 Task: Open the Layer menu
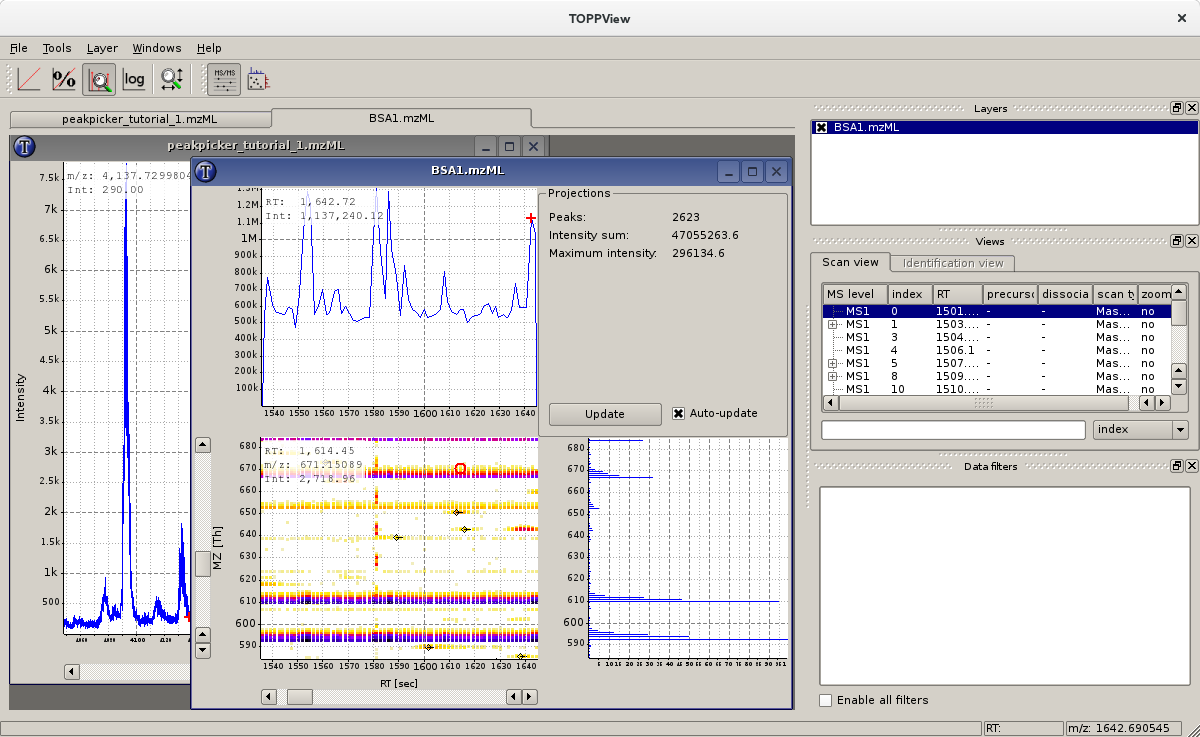[102, 48]
